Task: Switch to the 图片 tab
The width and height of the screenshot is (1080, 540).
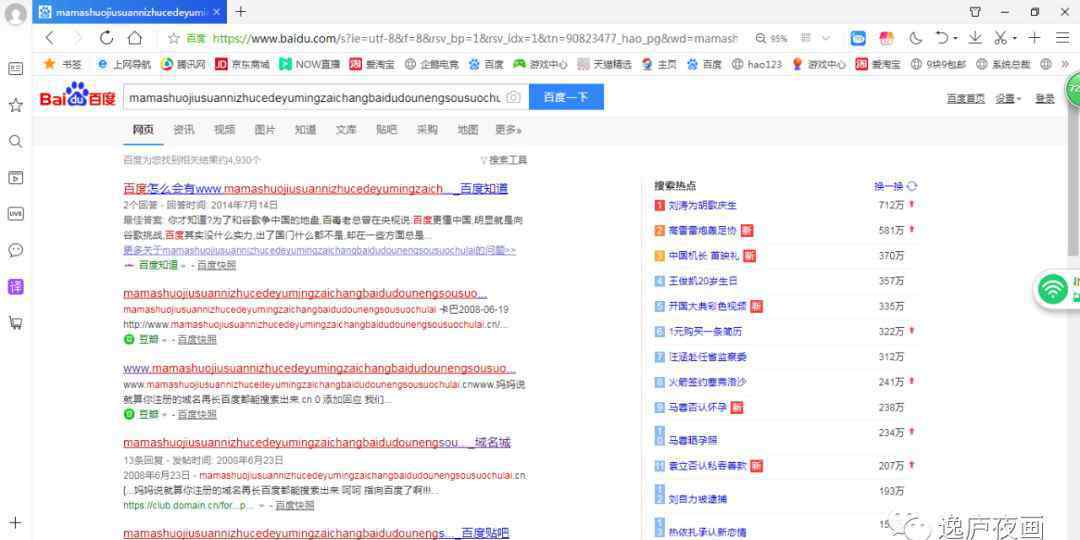Action: tap(265, 129)
